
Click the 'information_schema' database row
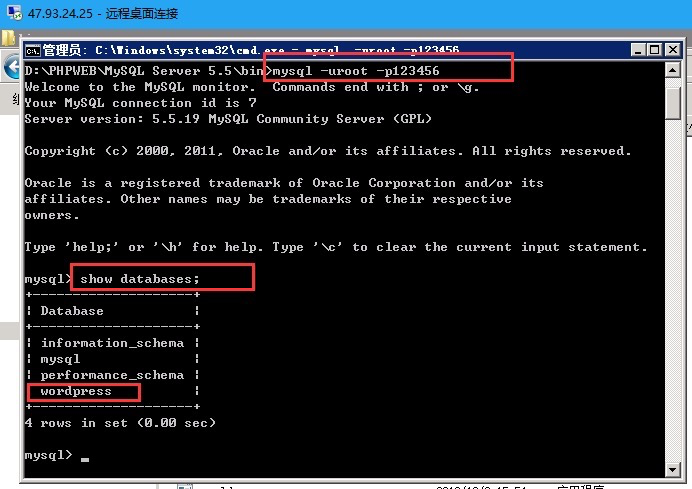pos(112,343)
